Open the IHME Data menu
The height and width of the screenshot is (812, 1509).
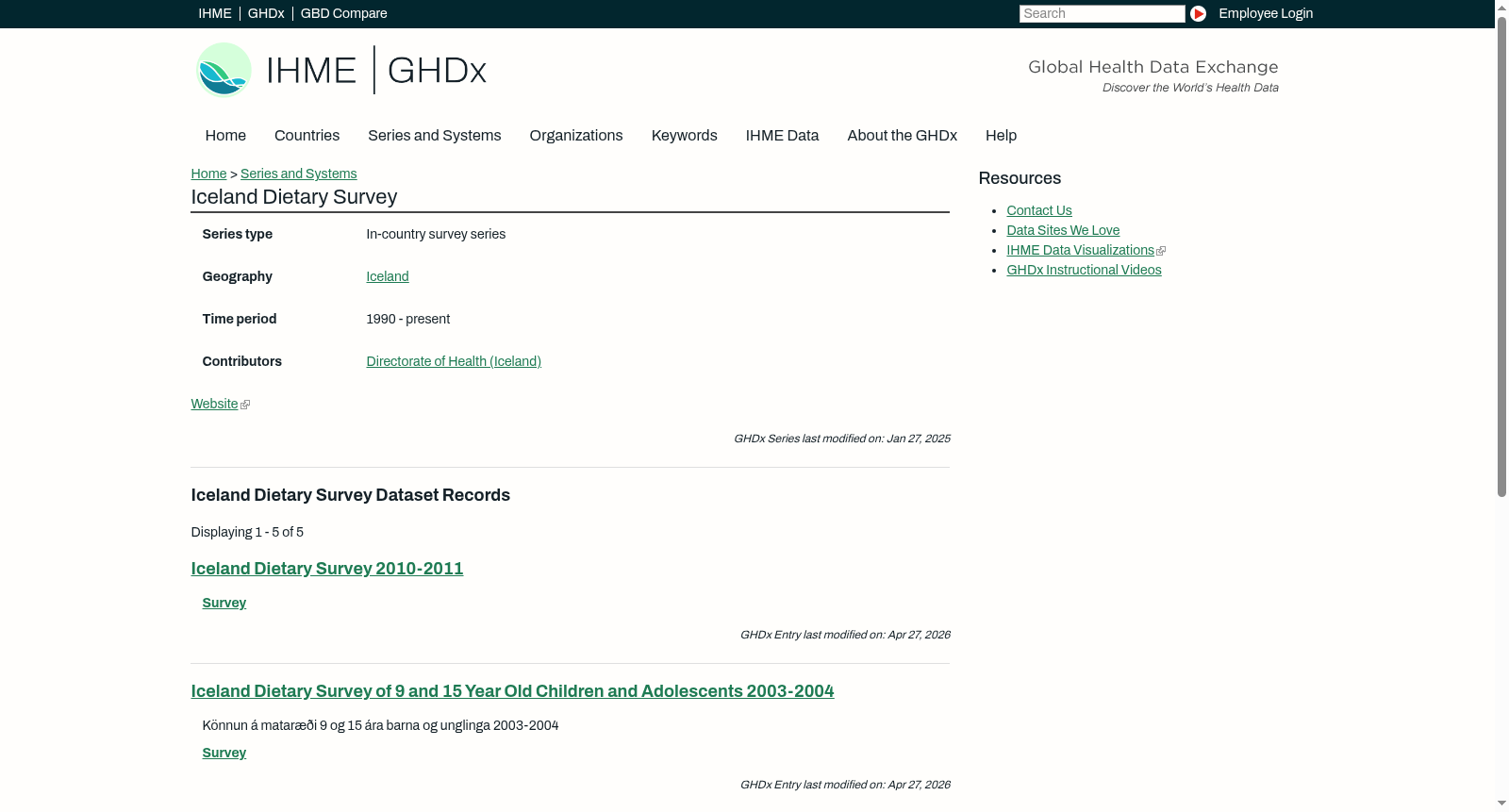(x=782, y=136)
